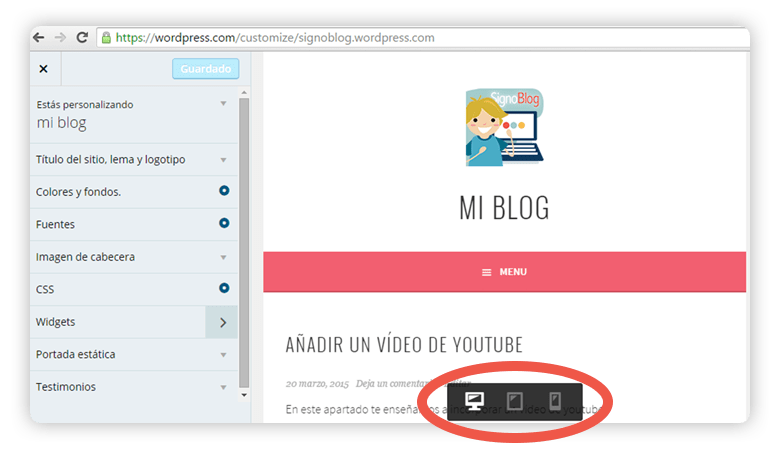Click the sidebar scrollbar up arrow
Screen dimensions: 780x450
[244, 92]
